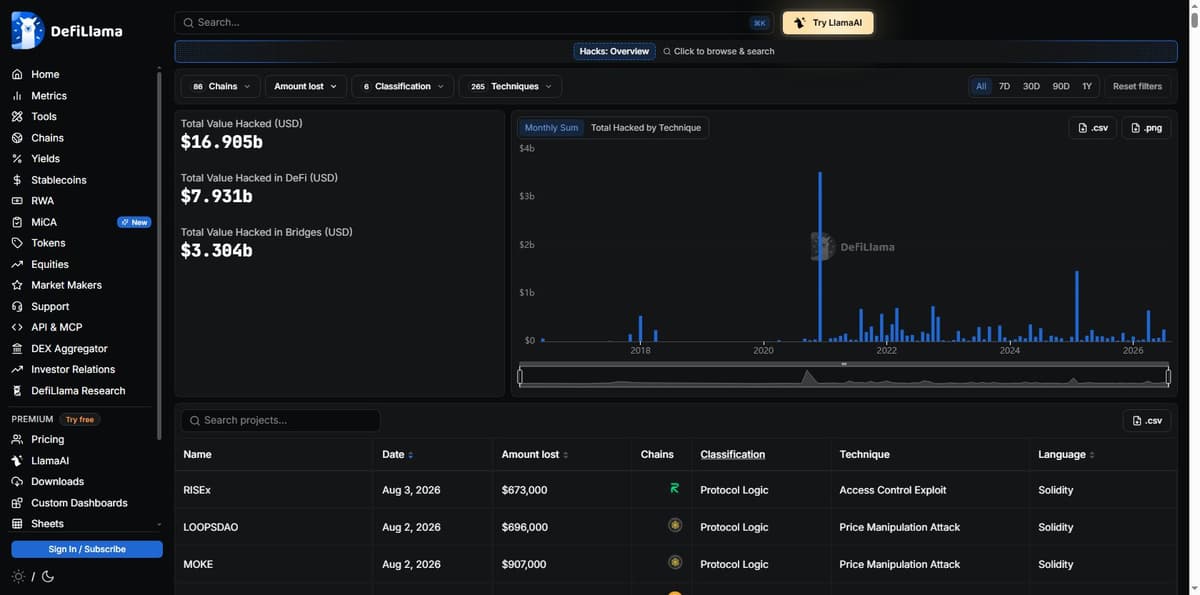
Task: Open Metrics from the sidebar icon
Action: click(x=17, y=96)
